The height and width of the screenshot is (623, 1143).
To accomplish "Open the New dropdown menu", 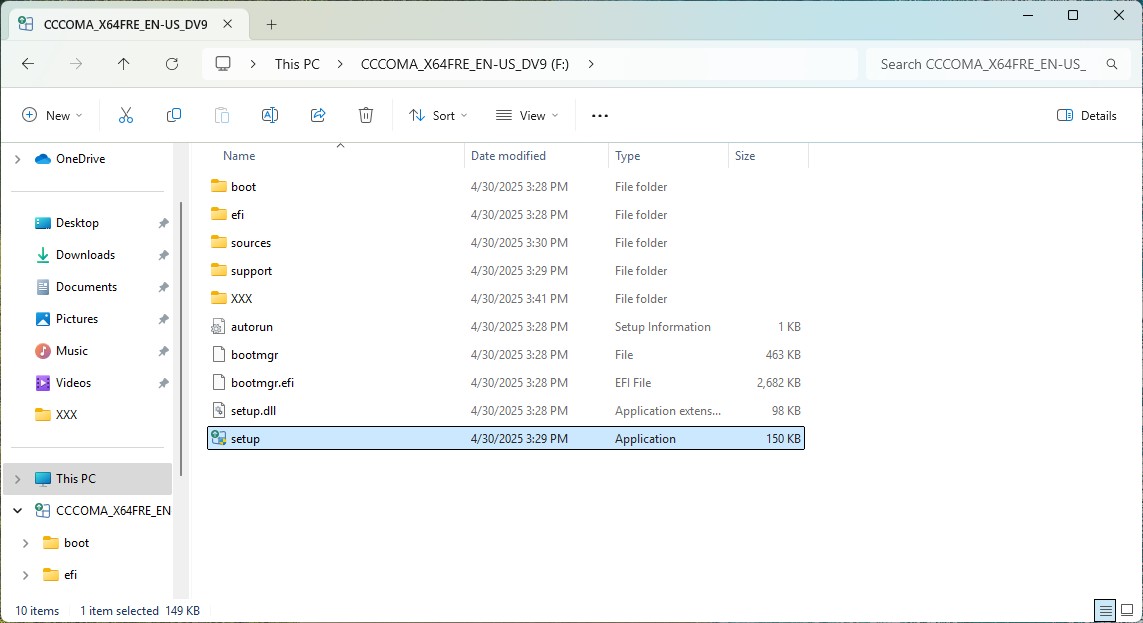I will click(x=52, y=115).
